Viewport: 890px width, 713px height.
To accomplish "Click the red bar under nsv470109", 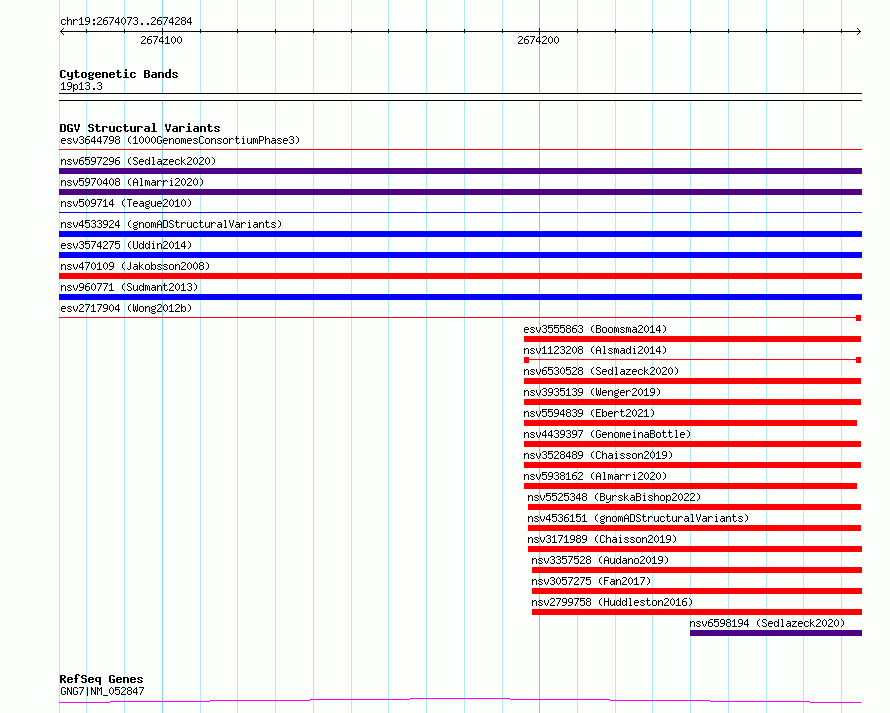I will click(460, 276).
